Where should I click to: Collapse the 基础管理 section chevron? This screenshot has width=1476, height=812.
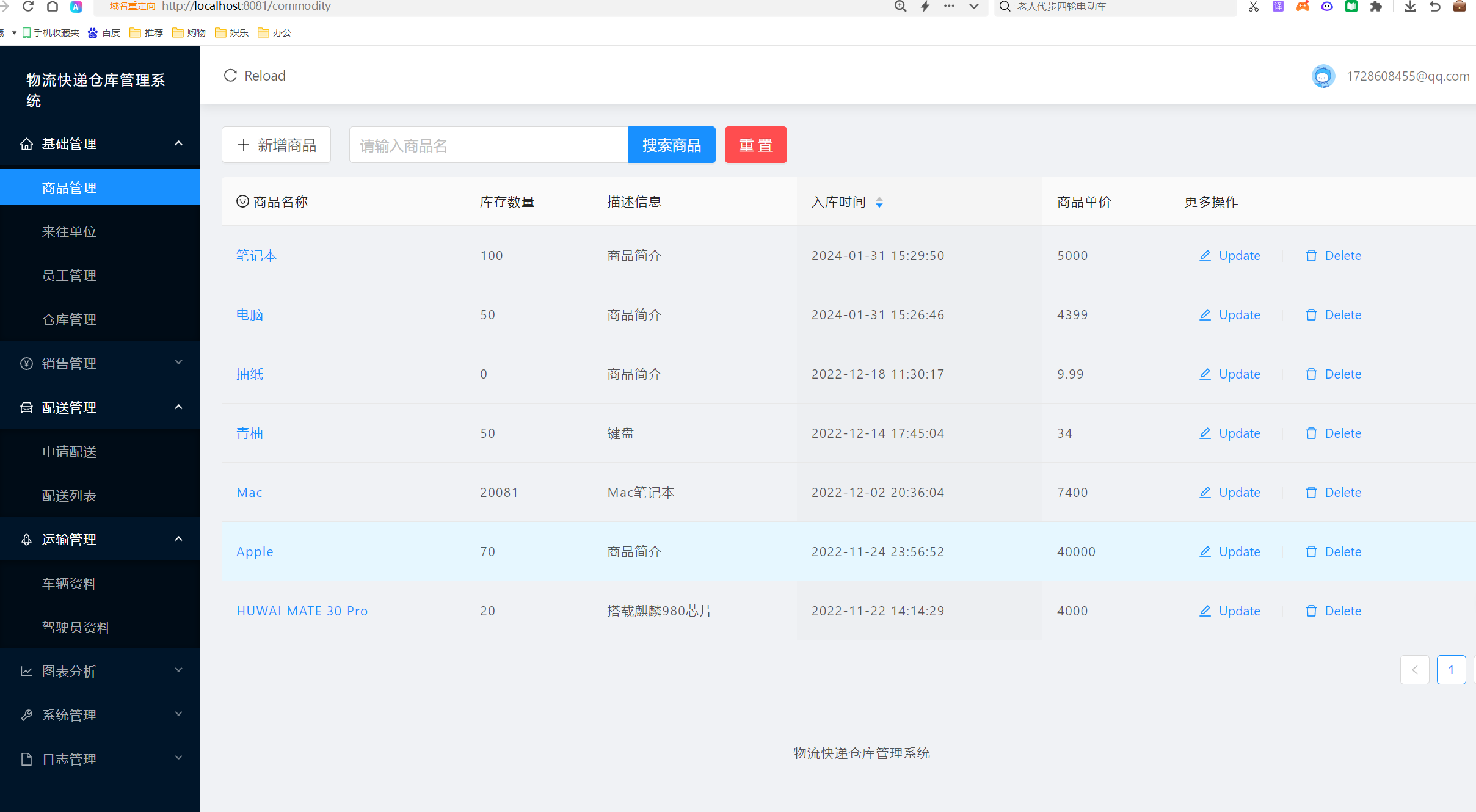click(x=178, y=143)
